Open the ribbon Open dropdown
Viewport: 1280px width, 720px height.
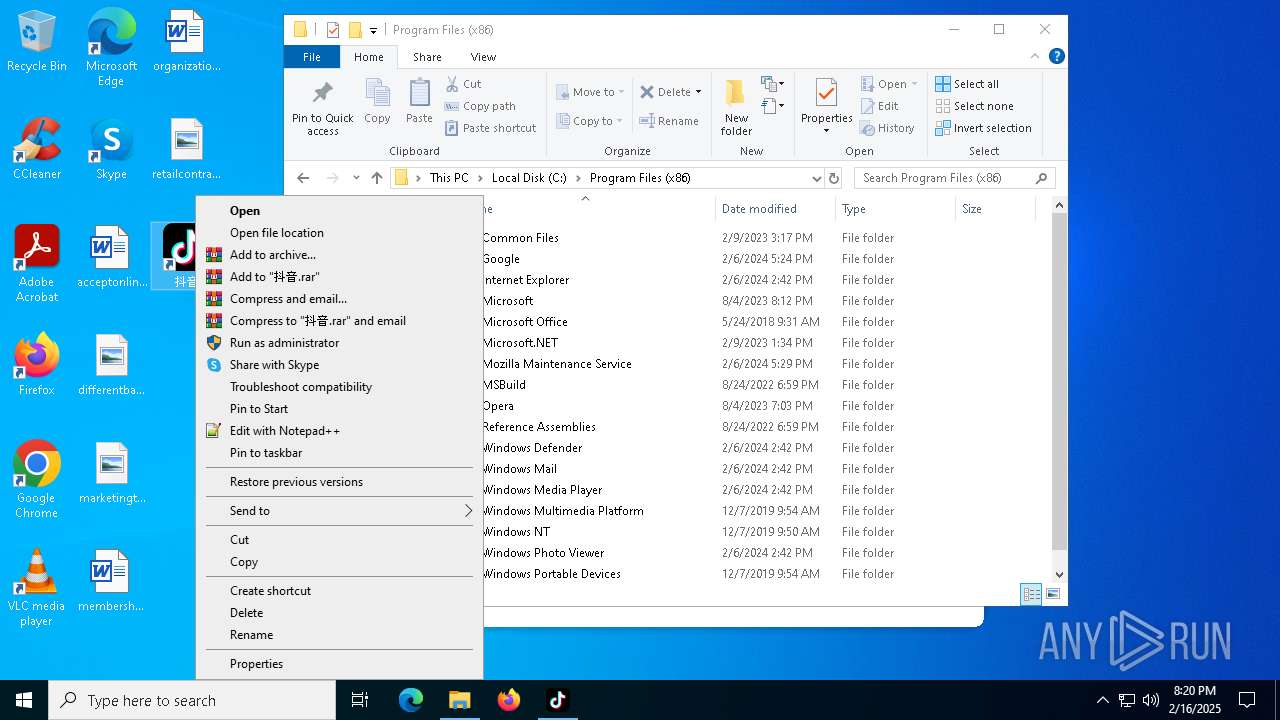tap(889, 84)
